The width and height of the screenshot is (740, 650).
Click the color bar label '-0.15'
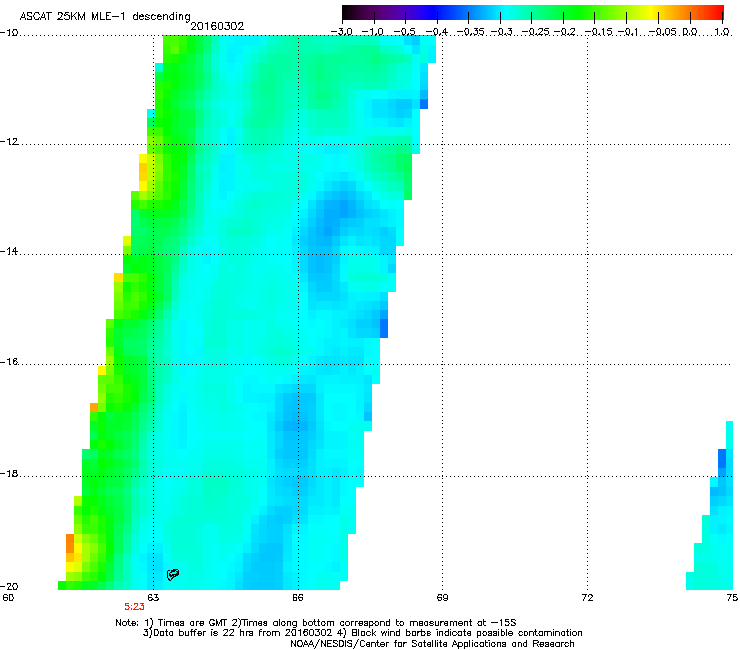(598, 32)
